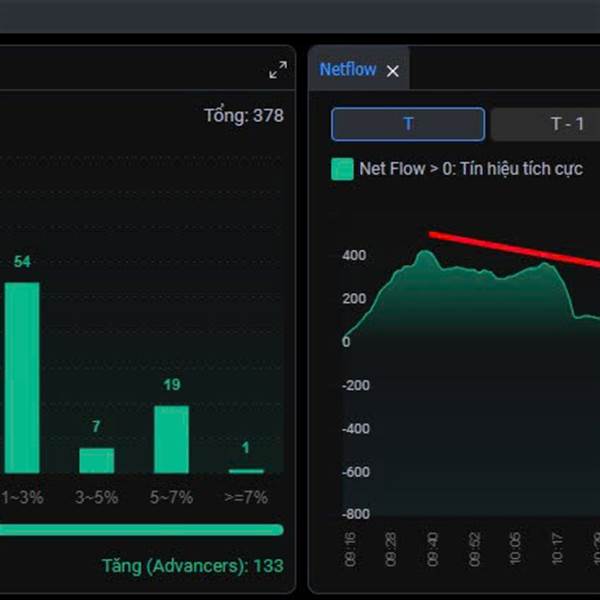This screenshot has width=600, height=600.
Task: Switch to the Netflow tab
Action: coord(348,70)
